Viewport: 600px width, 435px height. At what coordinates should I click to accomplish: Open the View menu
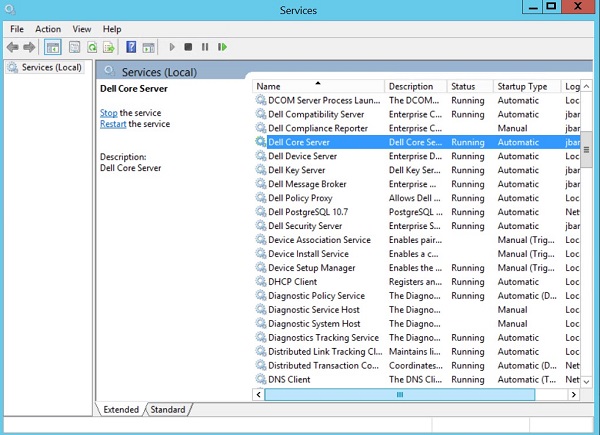[81, 29]
